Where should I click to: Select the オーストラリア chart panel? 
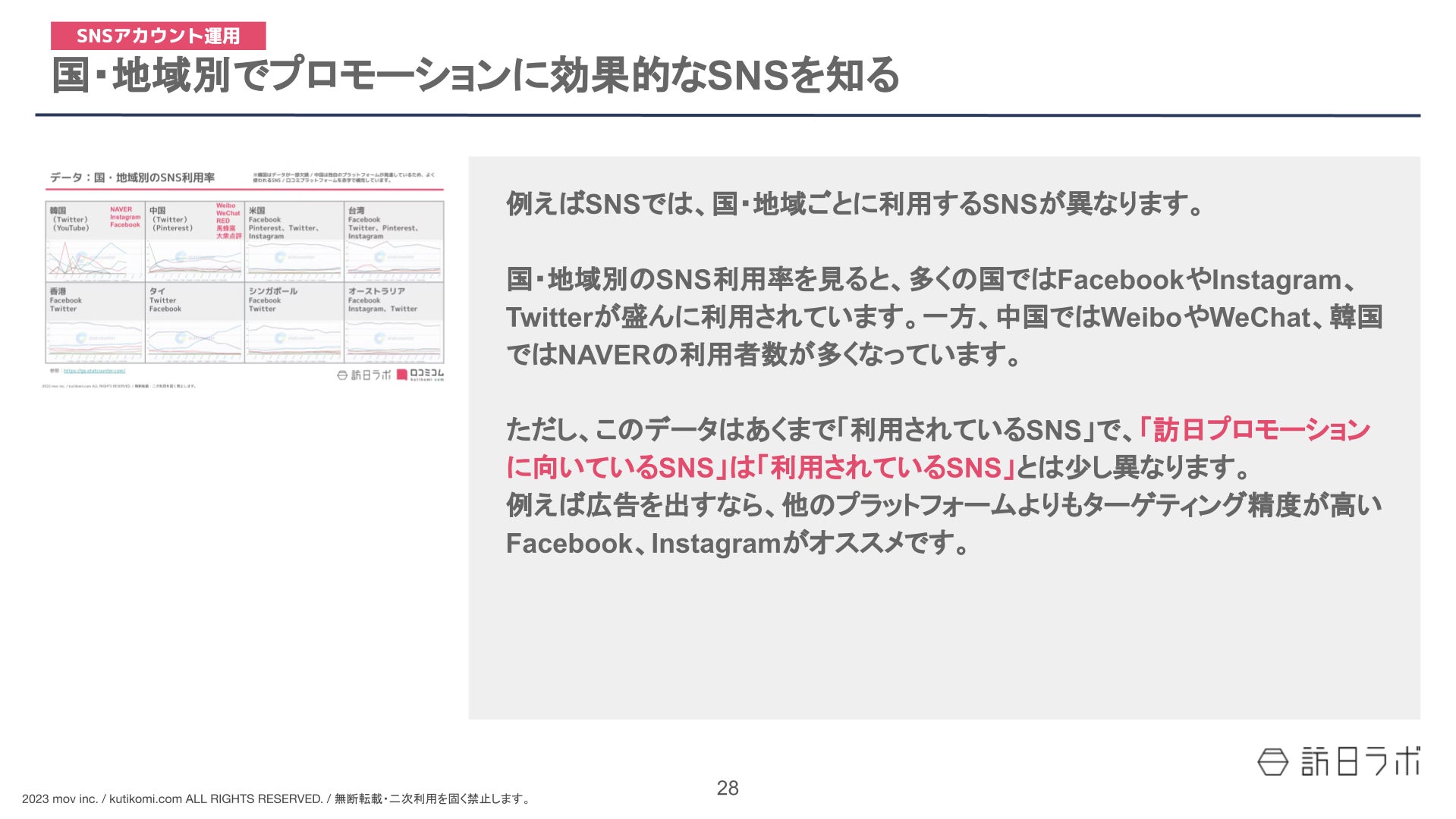pyautogui.click(x=394, y=322)
